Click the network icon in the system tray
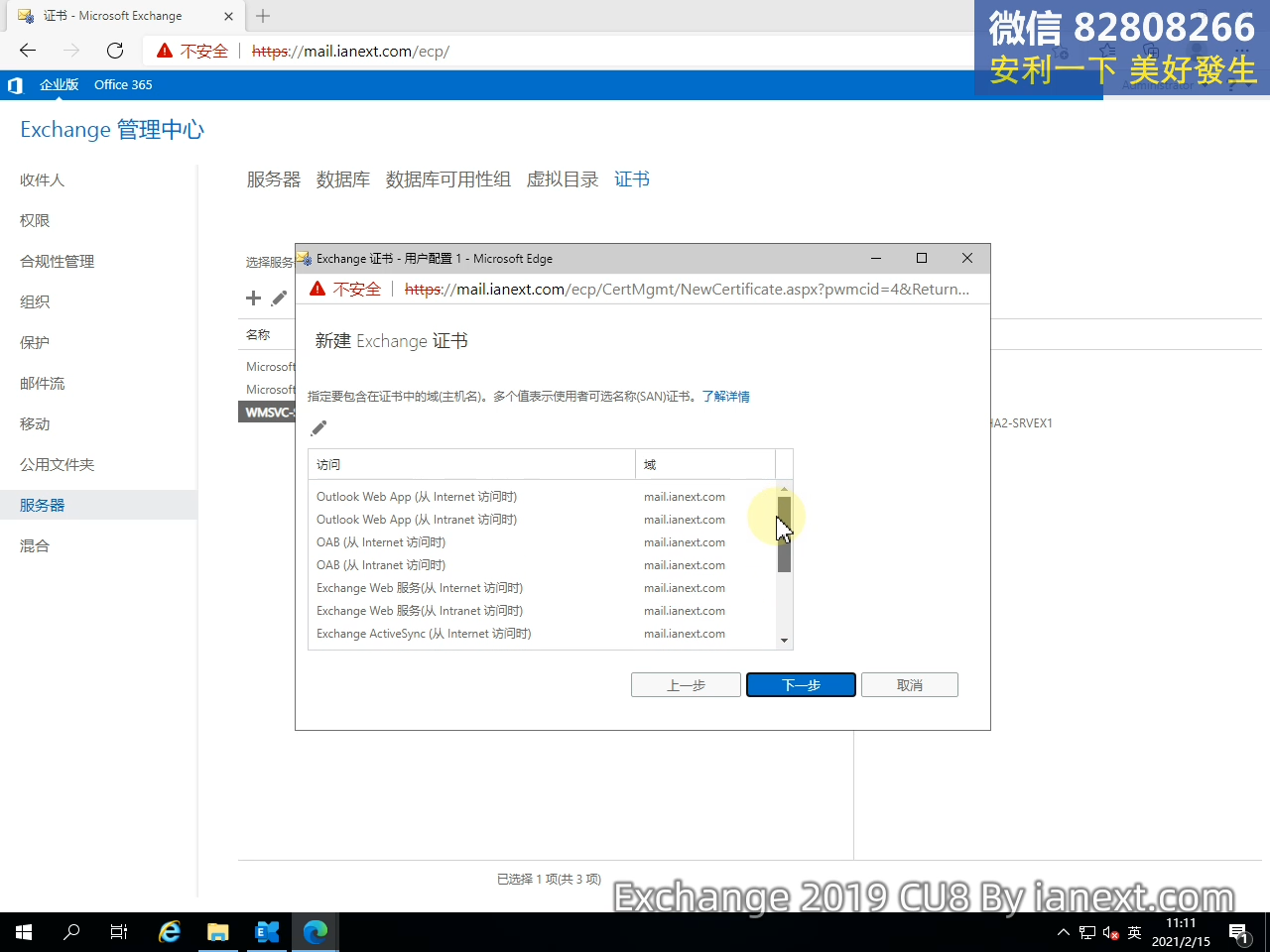Image resolution: width=1270 pixels, height=952 pixels. click(x=1087, y=932)
